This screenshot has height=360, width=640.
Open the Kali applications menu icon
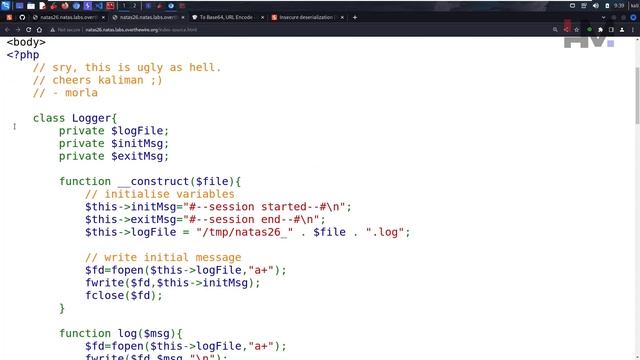click(x=5, y=6)
